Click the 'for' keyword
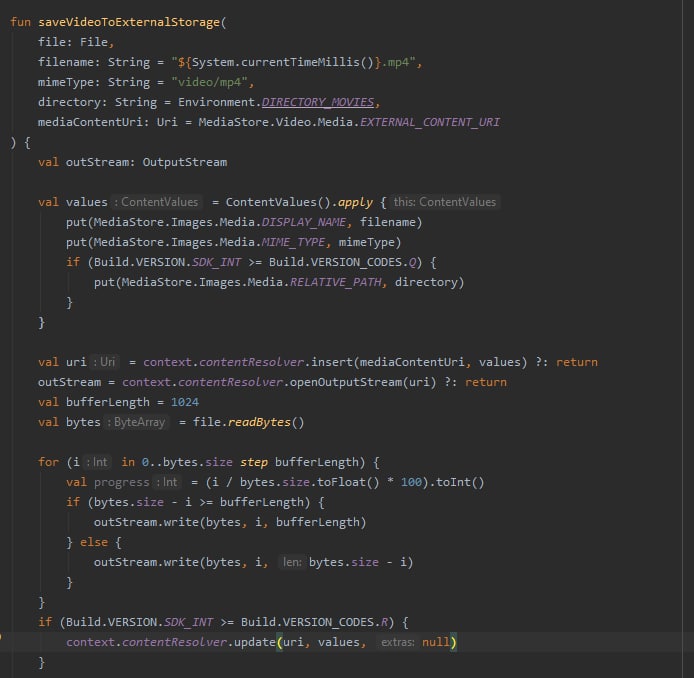This screenshot has width=694, height=678. 48,462
